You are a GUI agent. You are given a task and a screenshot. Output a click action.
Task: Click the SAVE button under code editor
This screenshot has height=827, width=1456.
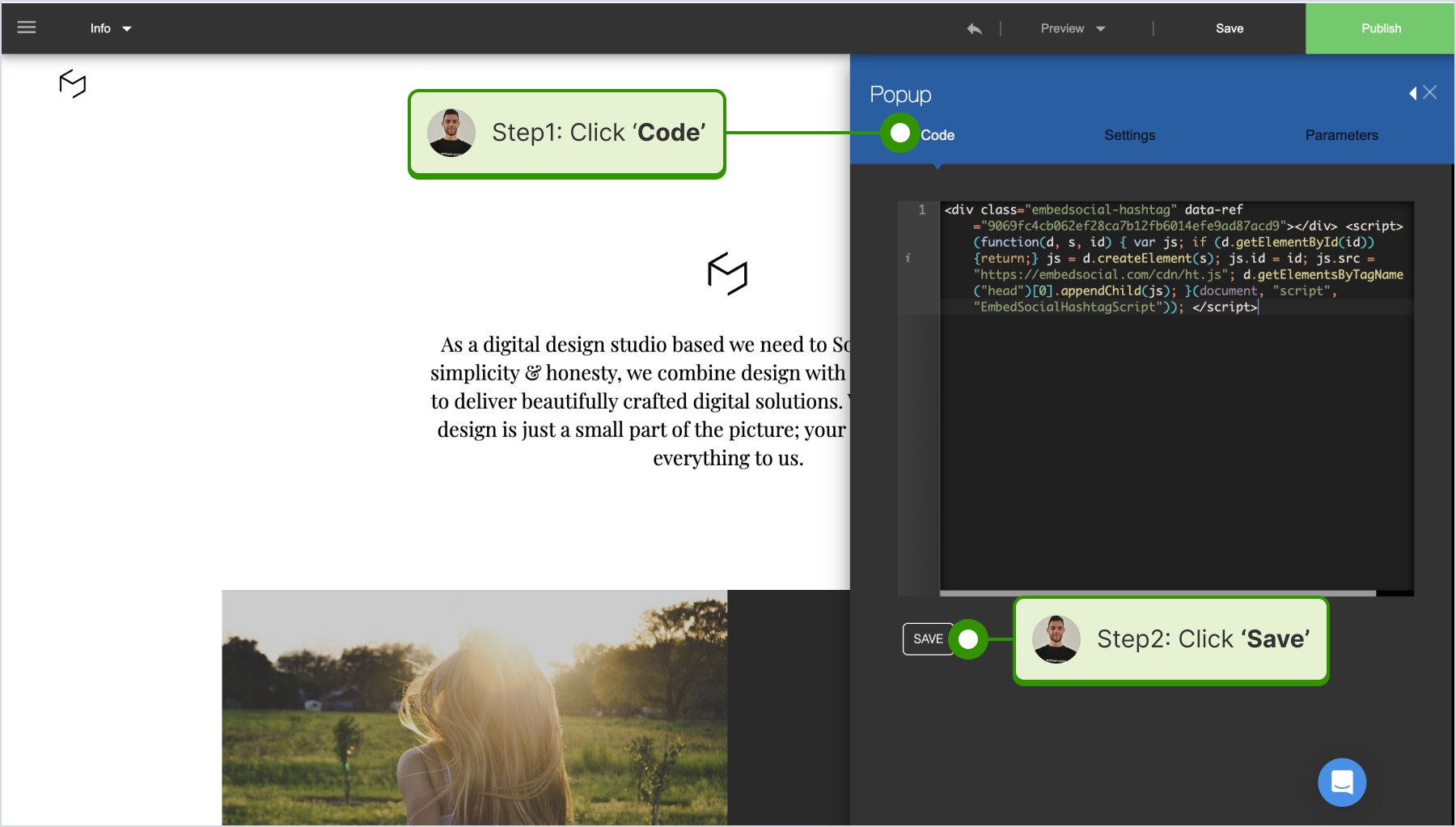click(x=928, y=639)
